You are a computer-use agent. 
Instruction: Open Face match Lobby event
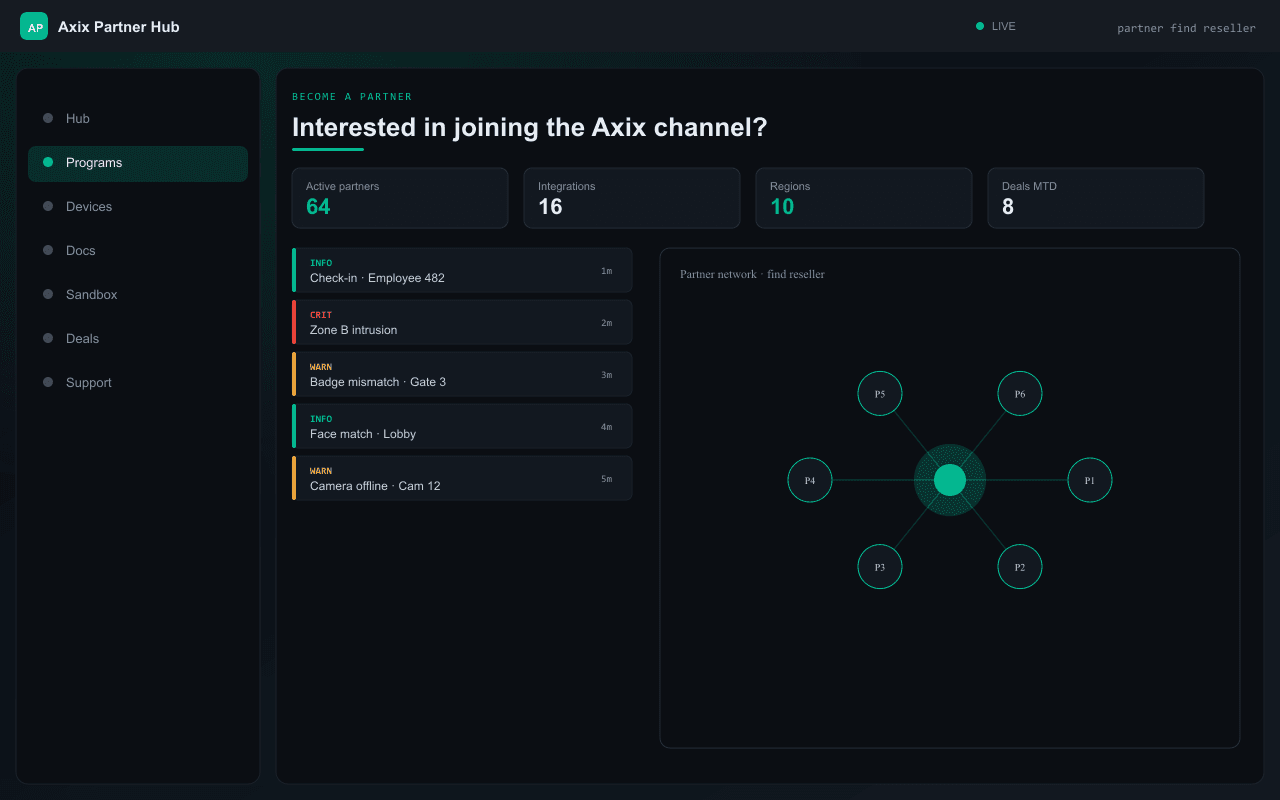coord(462,426)
